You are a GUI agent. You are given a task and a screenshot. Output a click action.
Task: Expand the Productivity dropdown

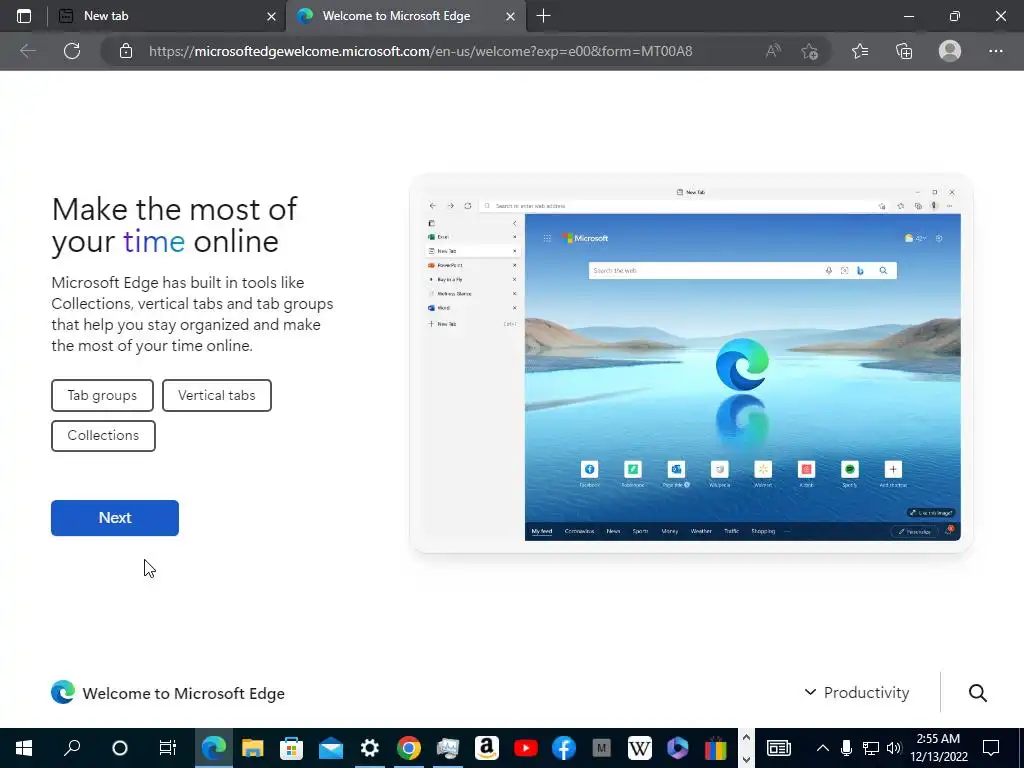(857, 692)
